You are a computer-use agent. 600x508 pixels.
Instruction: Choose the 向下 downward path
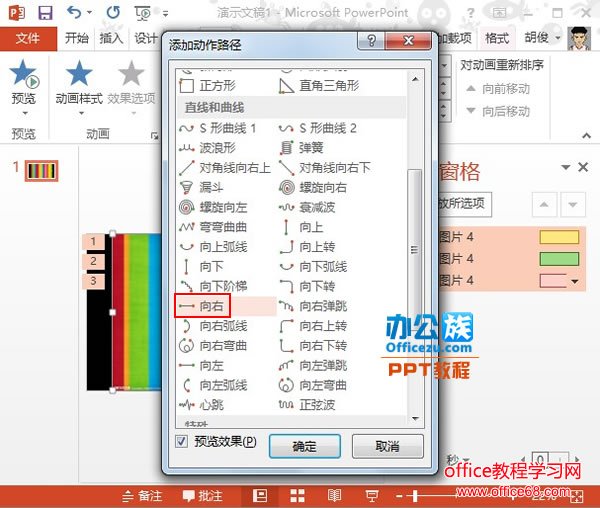[x=202, y=267]
